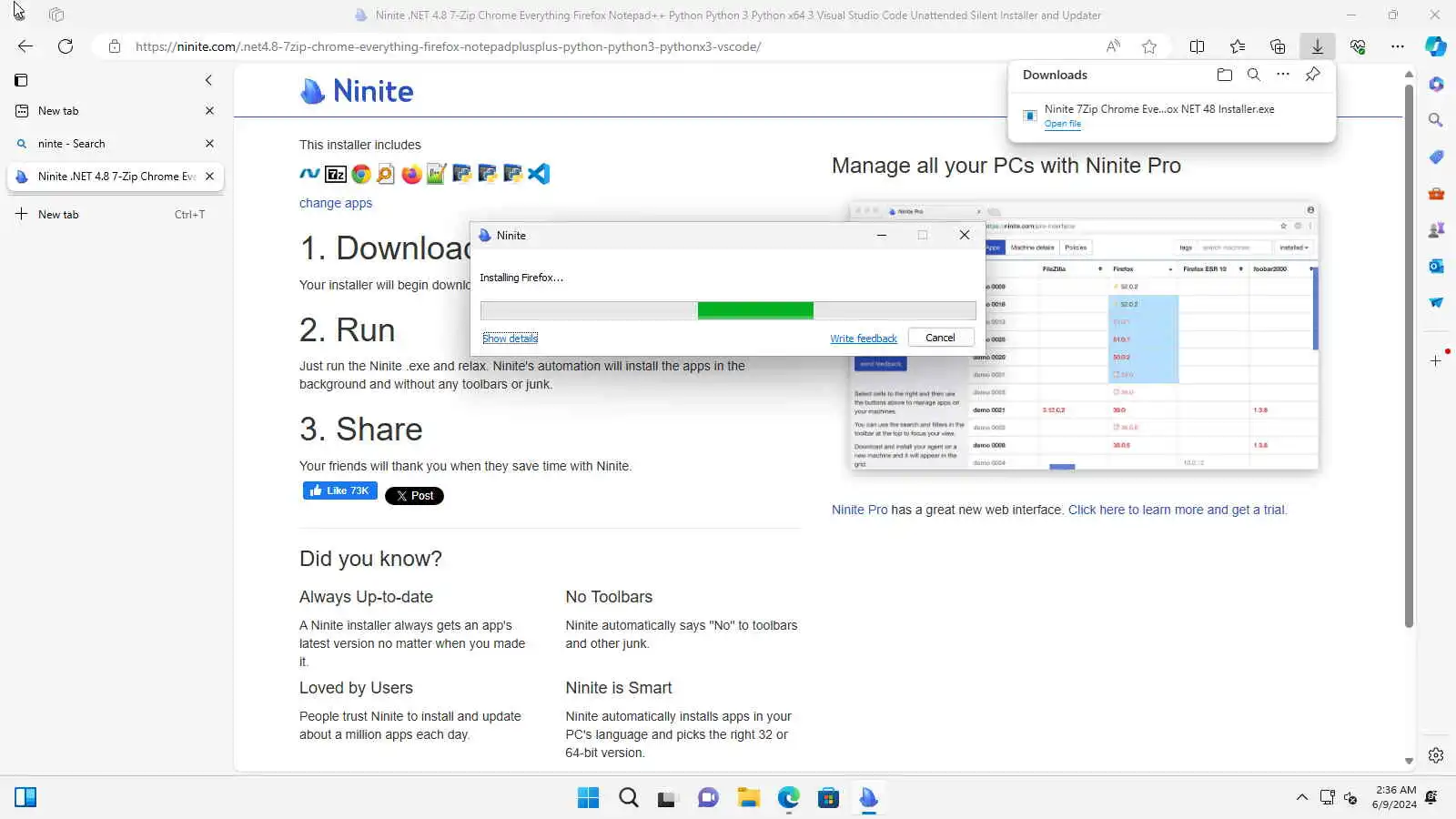Close the ninte - Search tab
Image resolution: width=1456 pixels, height=819 pixels.
209,144
